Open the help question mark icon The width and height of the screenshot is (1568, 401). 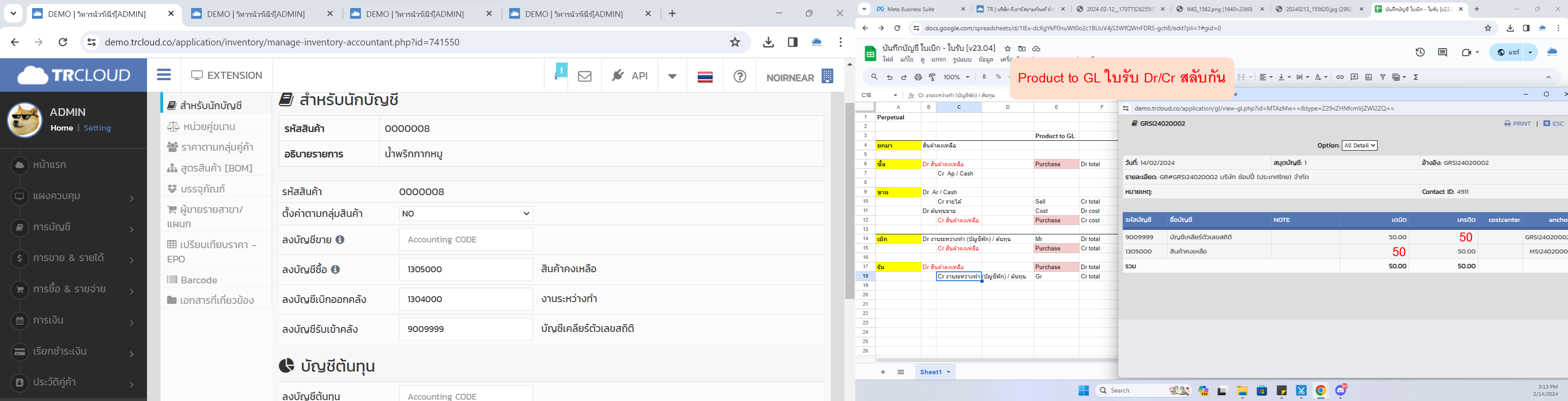click(739, 76)
